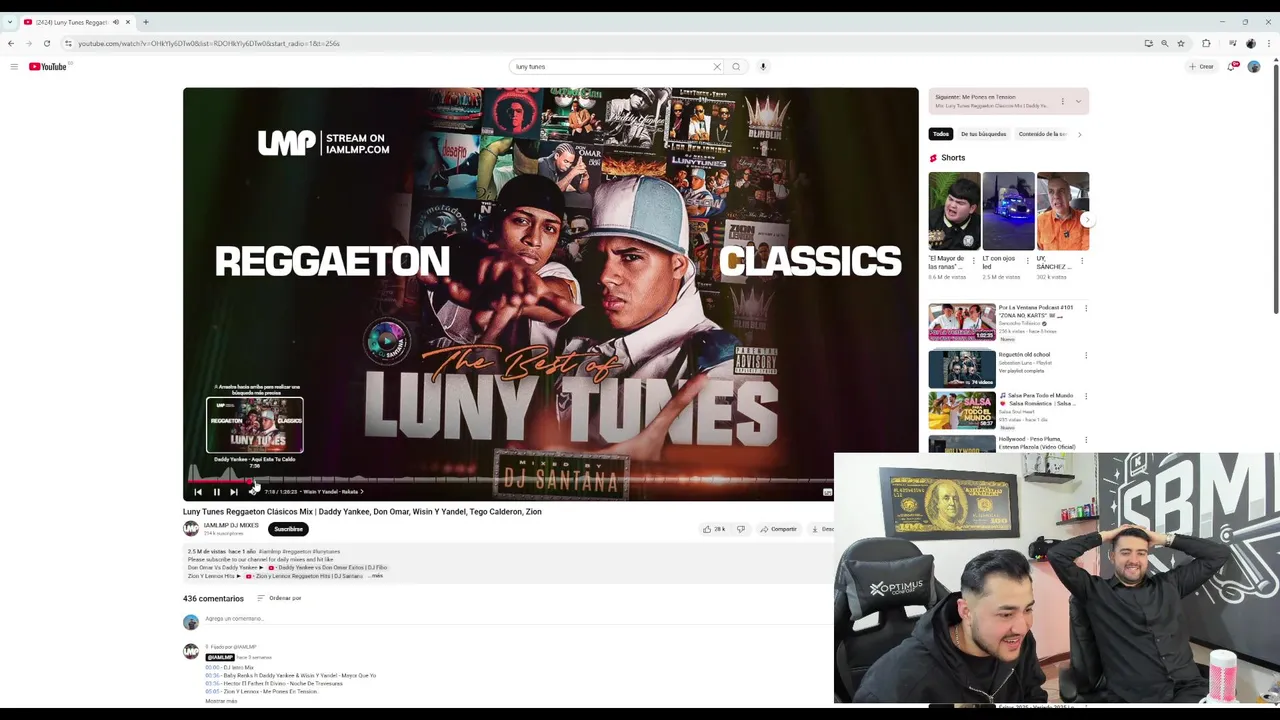Like the video (28 k)
1280x720 pixels.
[x=713, y=529]
